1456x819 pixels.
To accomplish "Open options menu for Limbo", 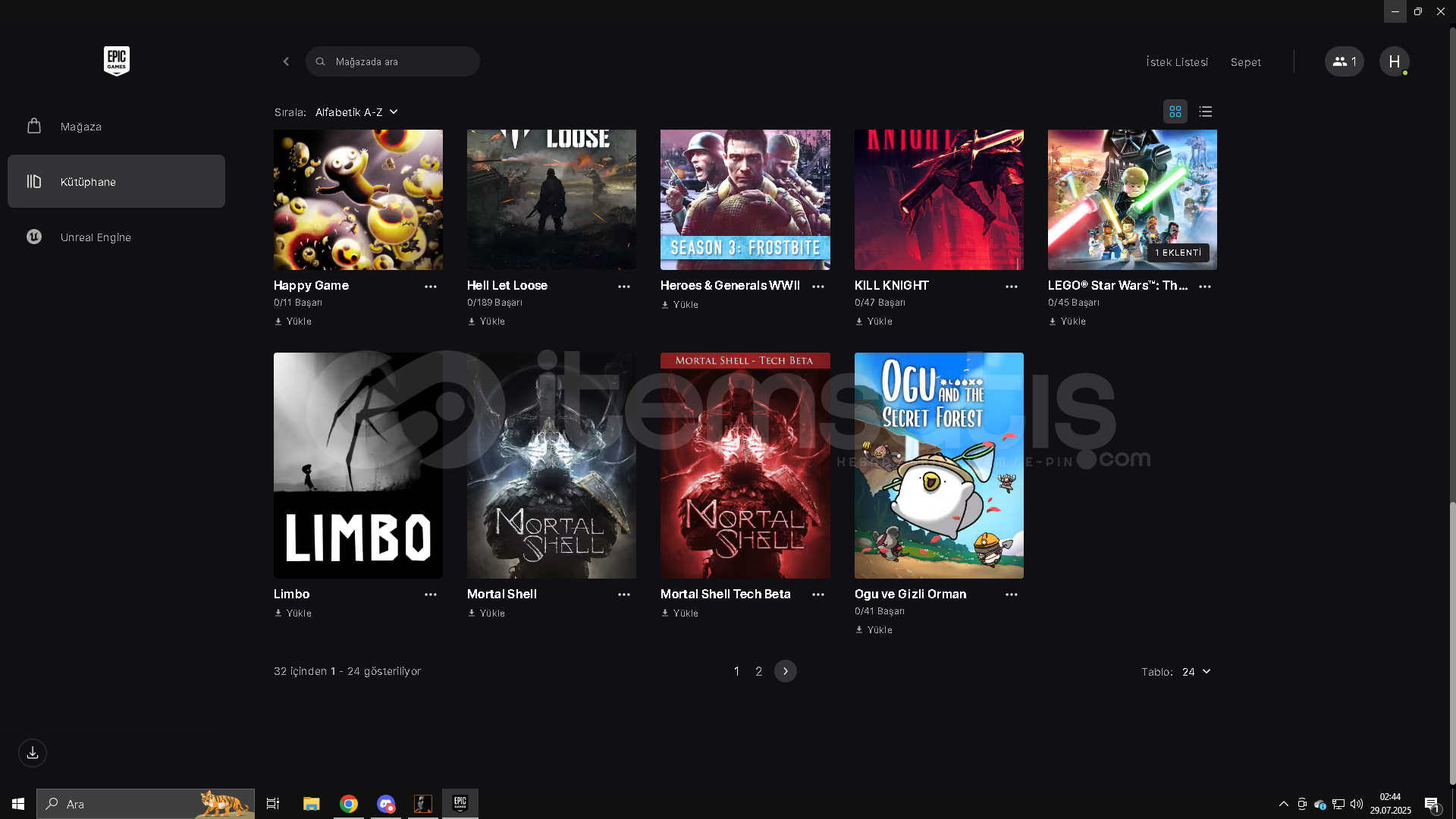I will 431,595.
